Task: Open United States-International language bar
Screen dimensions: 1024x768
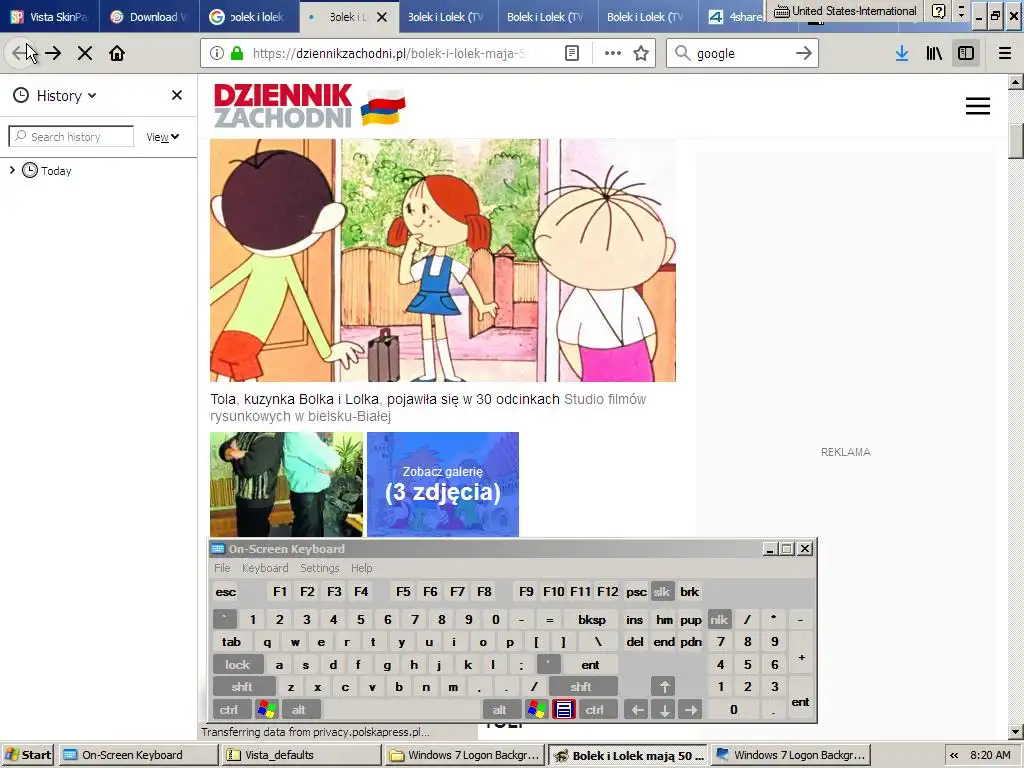Action: tap(845, 11)
